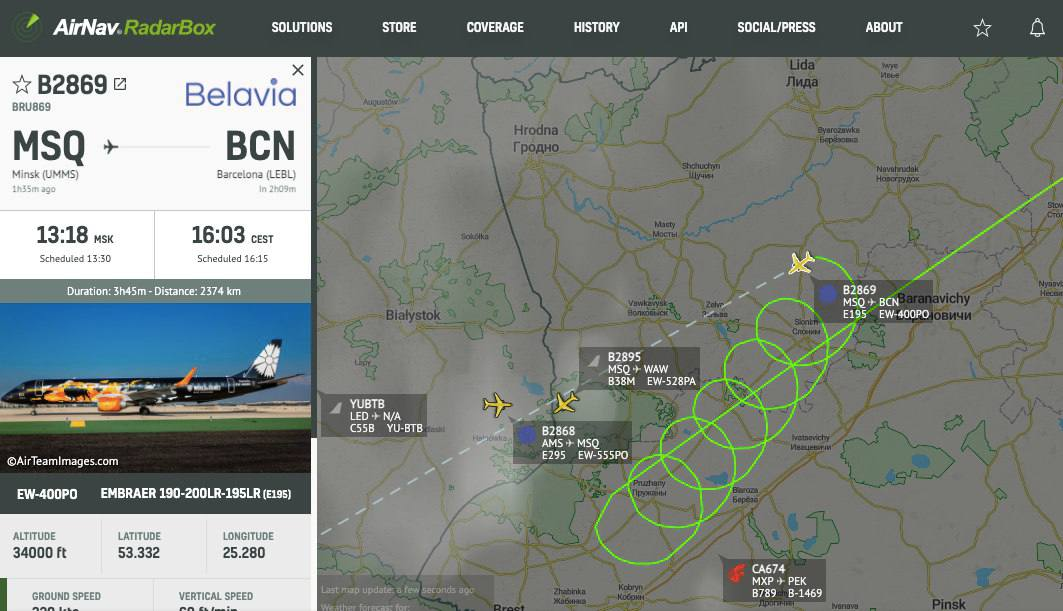Open the SOLUTIONS menu
The height and width of the screenshot is (611, 1063).
(x=302, y=28)
